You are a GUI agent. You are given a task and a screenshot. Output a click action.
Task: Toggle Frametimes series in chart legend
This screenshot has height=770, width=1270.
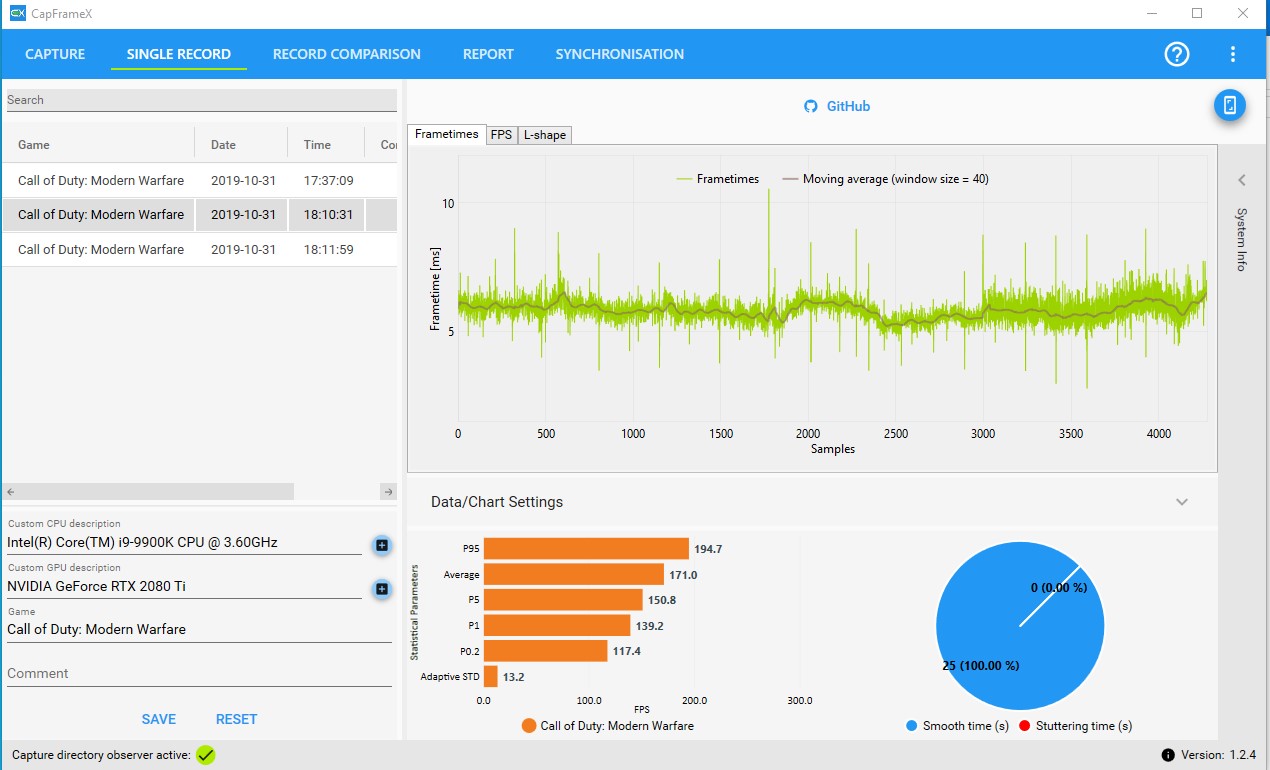pos(718,179)
